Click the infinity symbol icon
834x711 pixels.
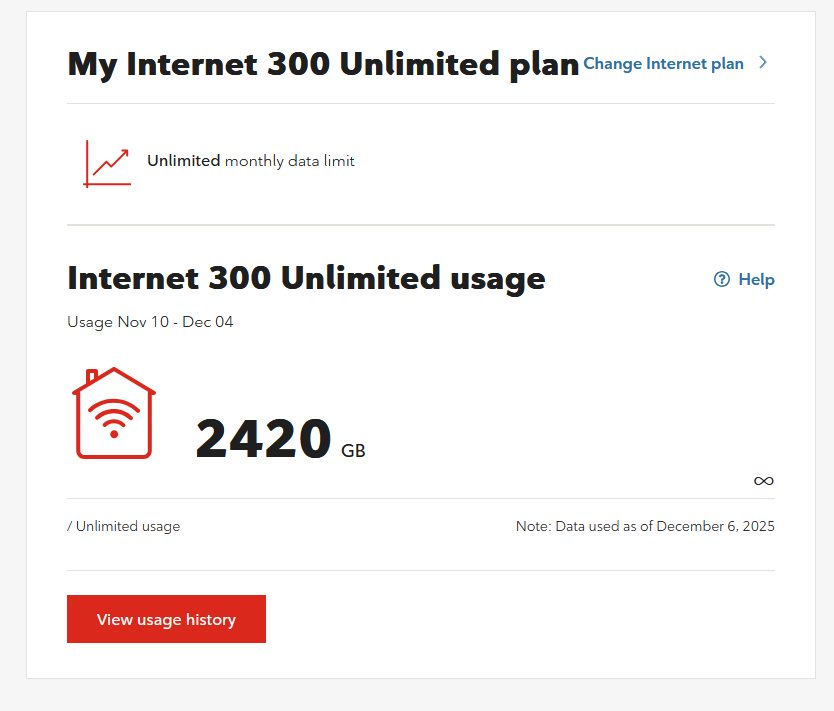tap(763, 481)
